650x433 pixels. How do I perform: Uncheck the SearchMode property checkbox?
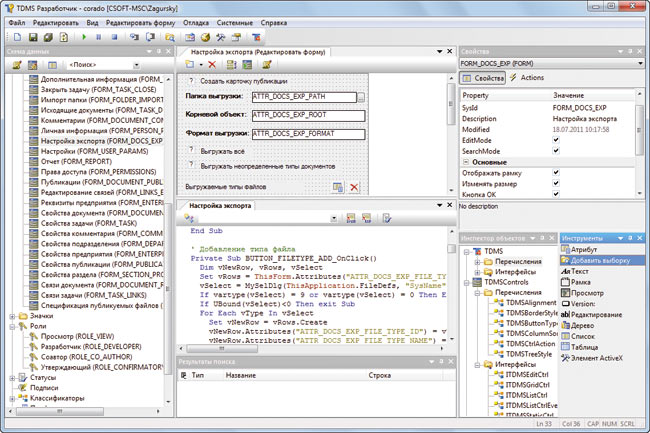click(557, 150)
